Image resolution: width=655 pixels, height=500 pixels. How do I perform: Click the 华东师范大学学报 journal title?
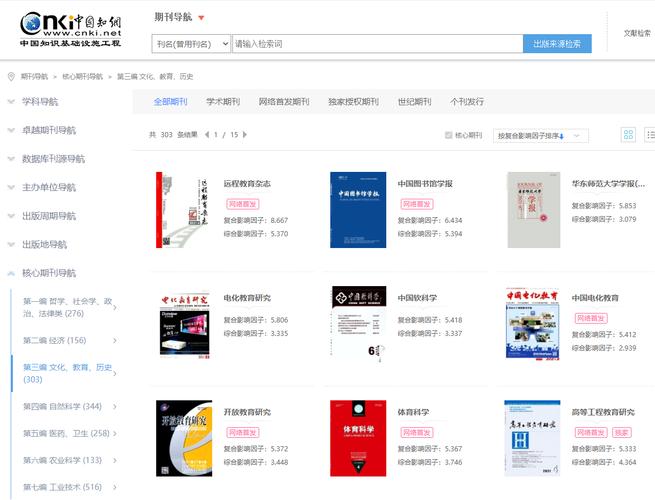(608, 183)
